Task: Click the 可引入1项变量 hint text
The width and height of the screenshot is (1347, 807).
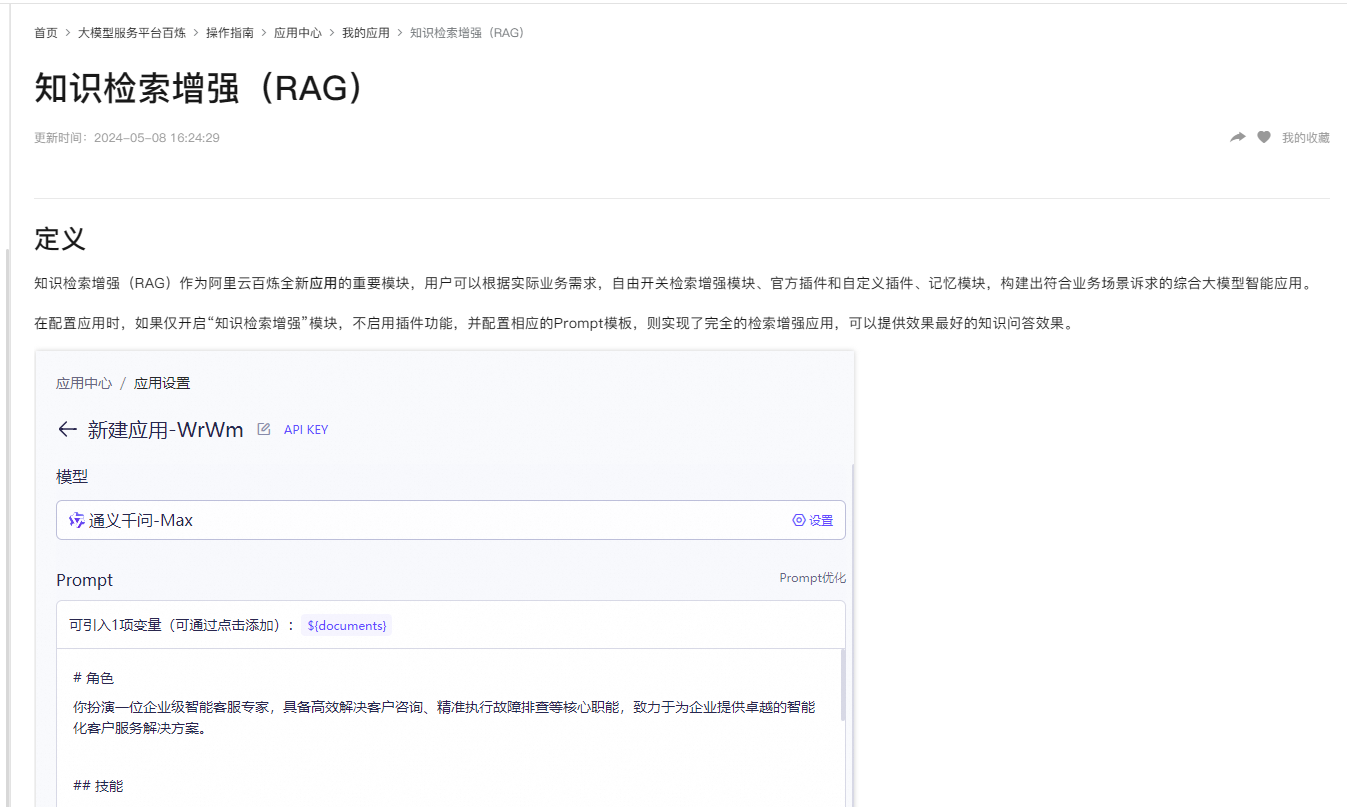Action: [182, 626]
